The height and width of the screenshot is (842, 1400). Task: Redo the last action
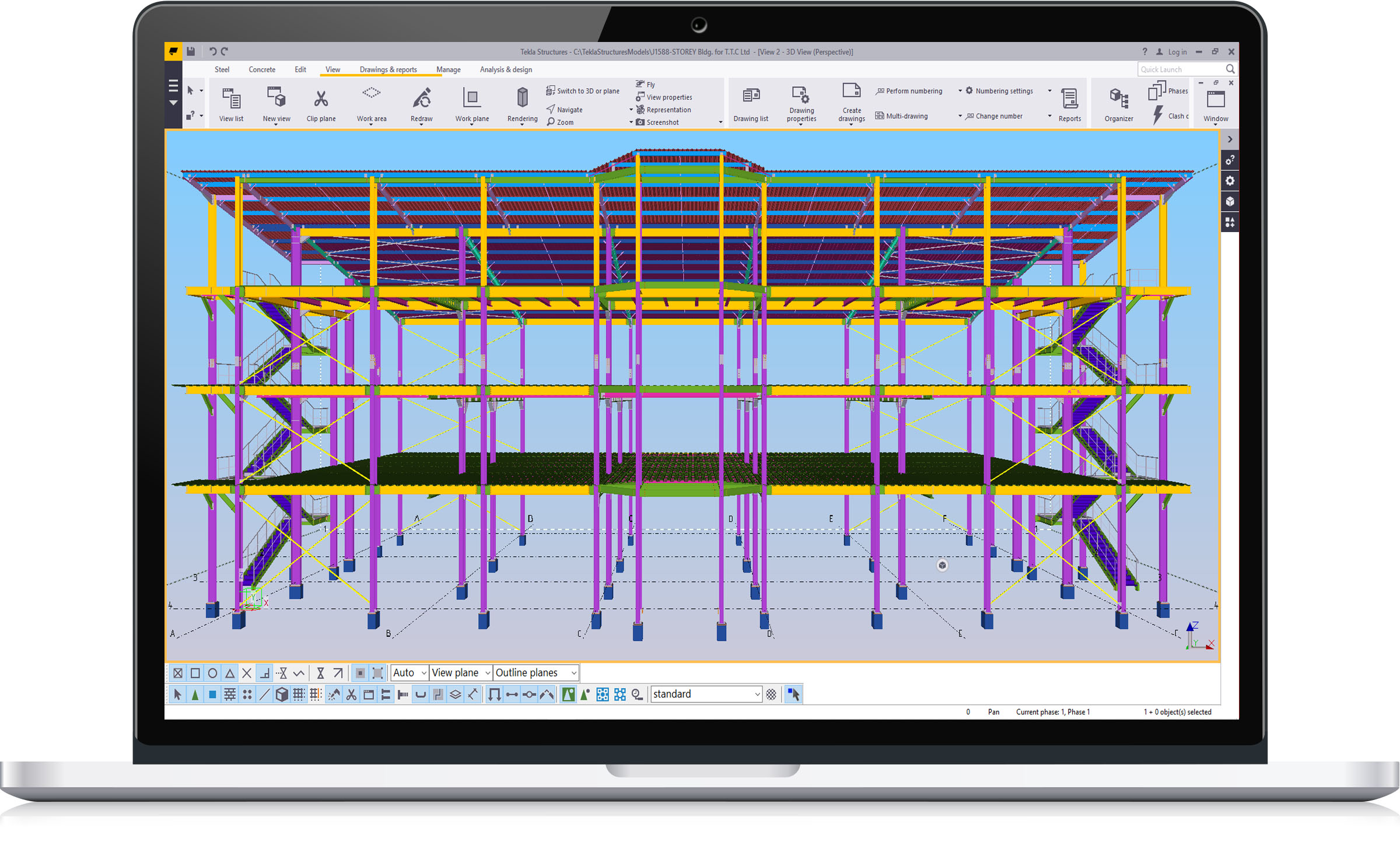click(x=225, y=51)
